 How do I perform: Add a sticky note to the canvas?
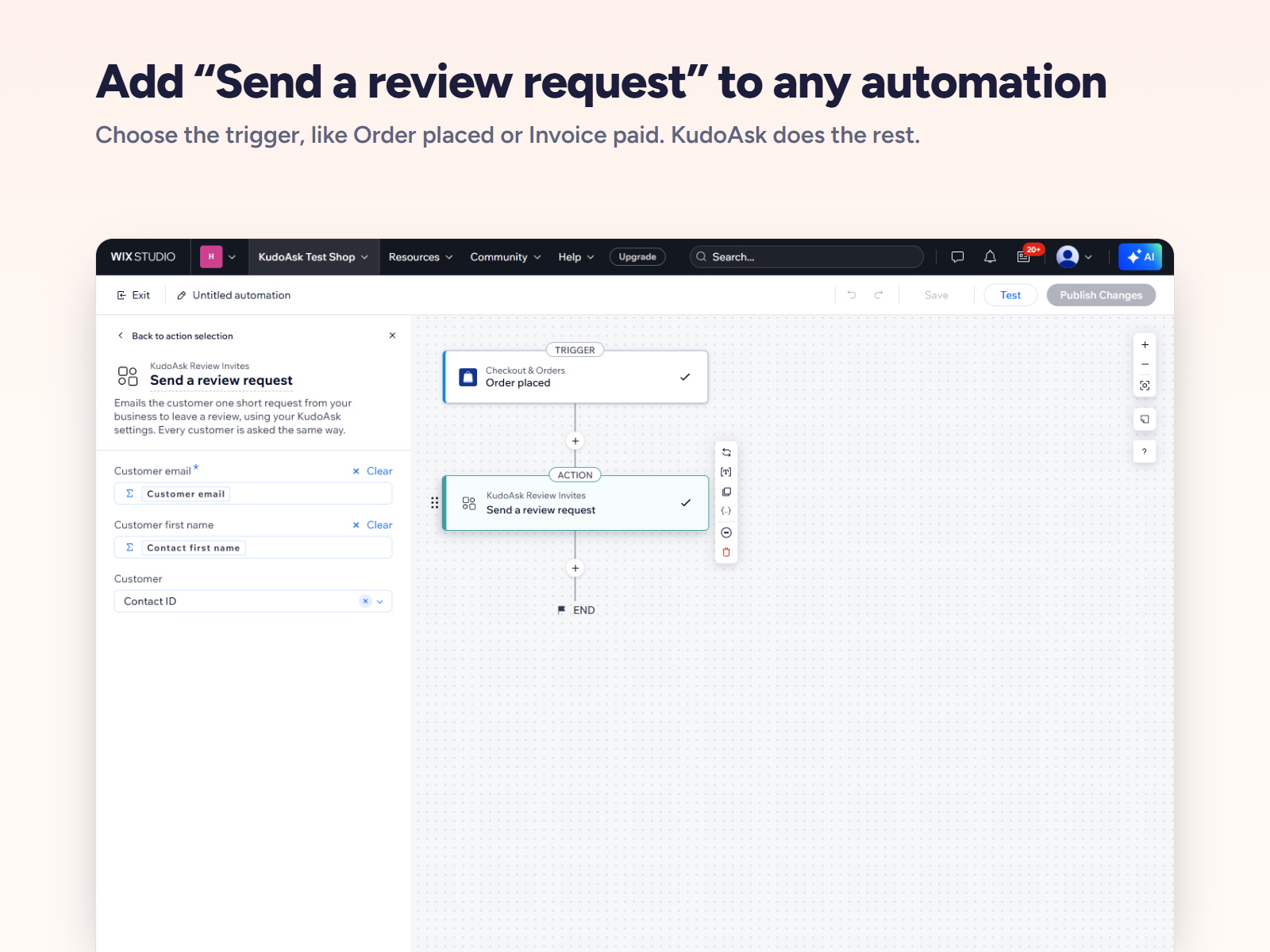(x=1145, y=419)
